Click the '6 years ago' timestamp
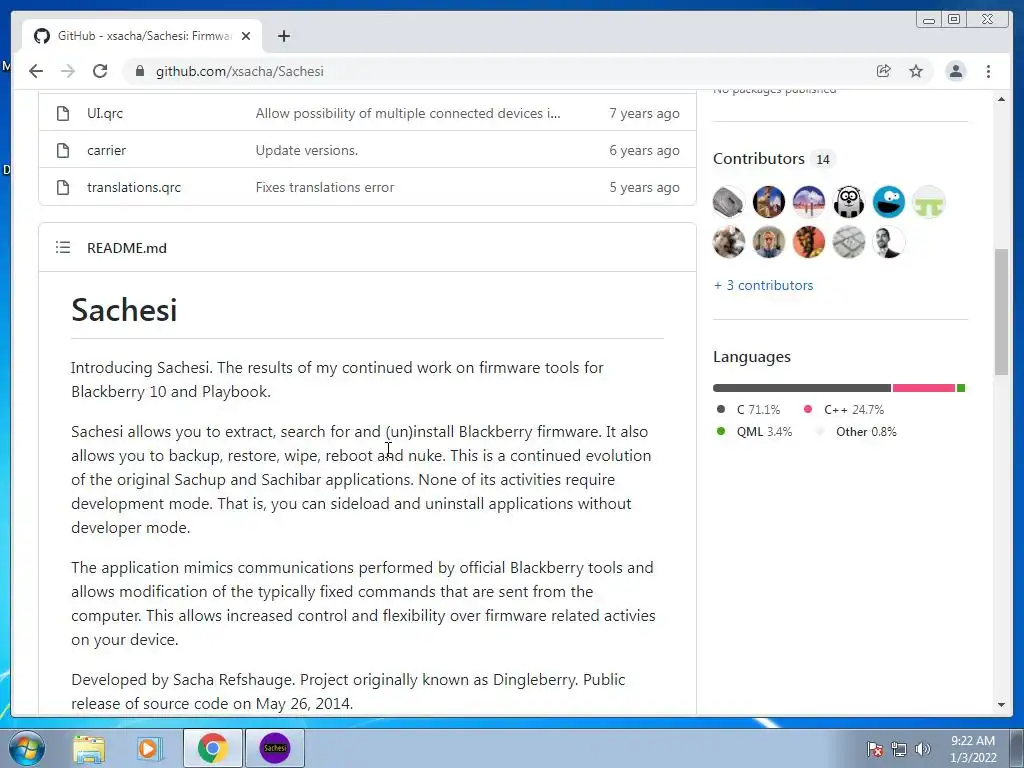The width and height of the screenshot is (1024, 768). (x=644, y=150)
